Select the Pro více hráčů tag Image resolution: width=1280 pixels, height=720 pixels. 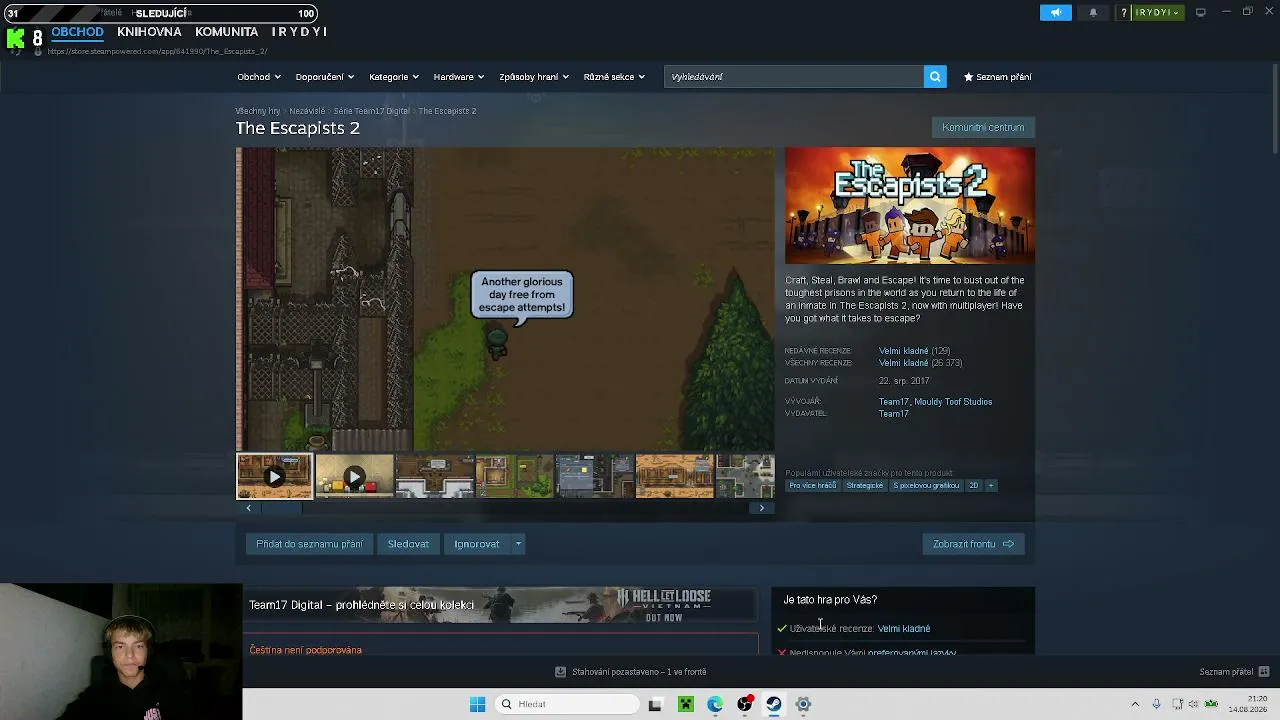point(812,486)
